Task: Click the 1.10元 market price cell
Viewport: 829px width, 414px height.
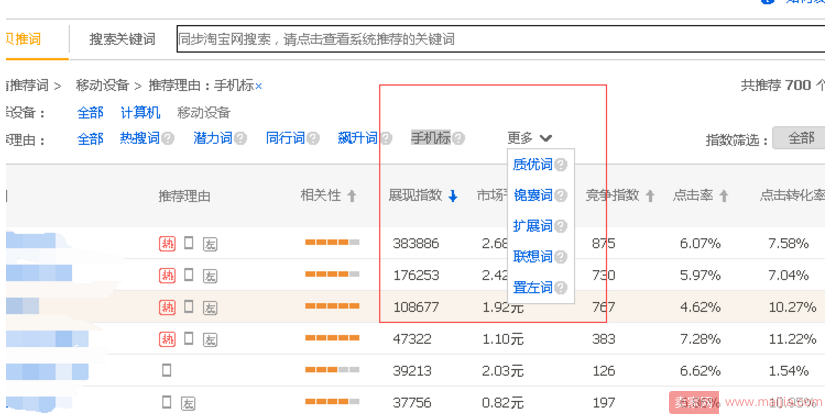Action: [x=503, y=339]
